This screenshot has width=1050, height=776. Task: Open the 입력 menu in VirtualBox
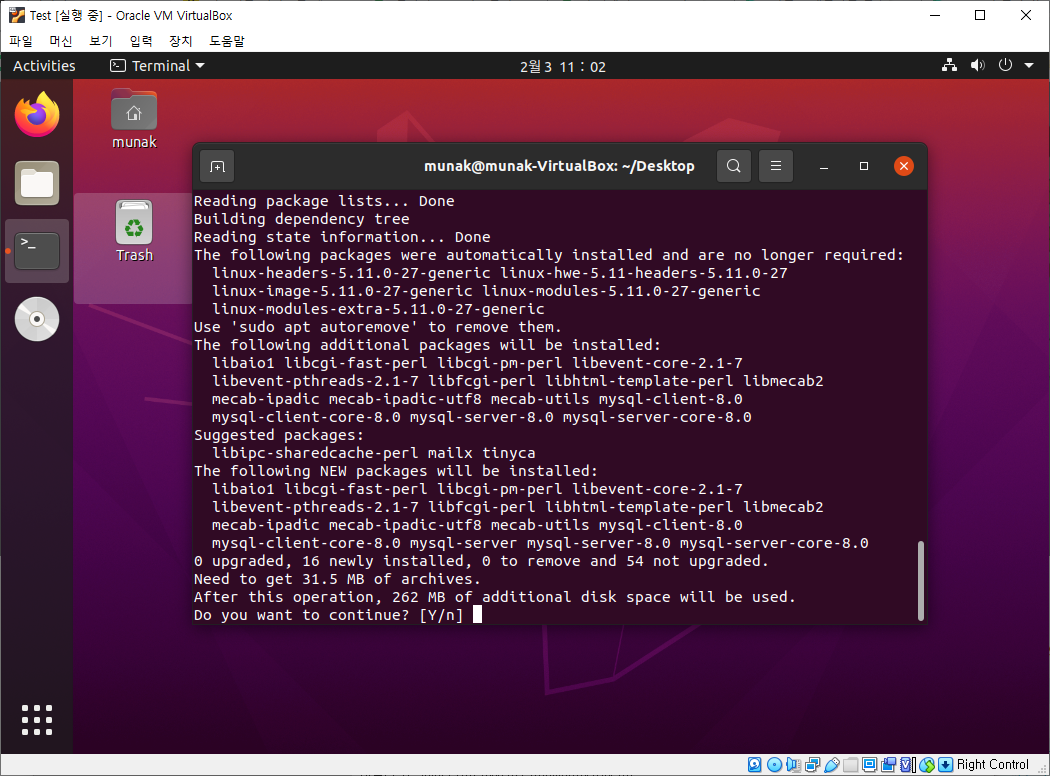click(x=141, y=41)
